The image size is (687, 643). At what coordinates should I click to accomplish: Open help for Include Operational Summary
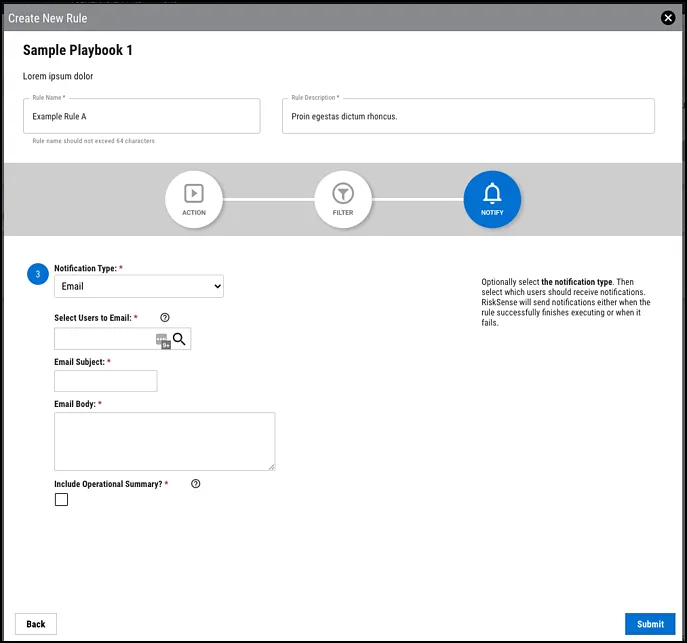(x=195, y=484)
